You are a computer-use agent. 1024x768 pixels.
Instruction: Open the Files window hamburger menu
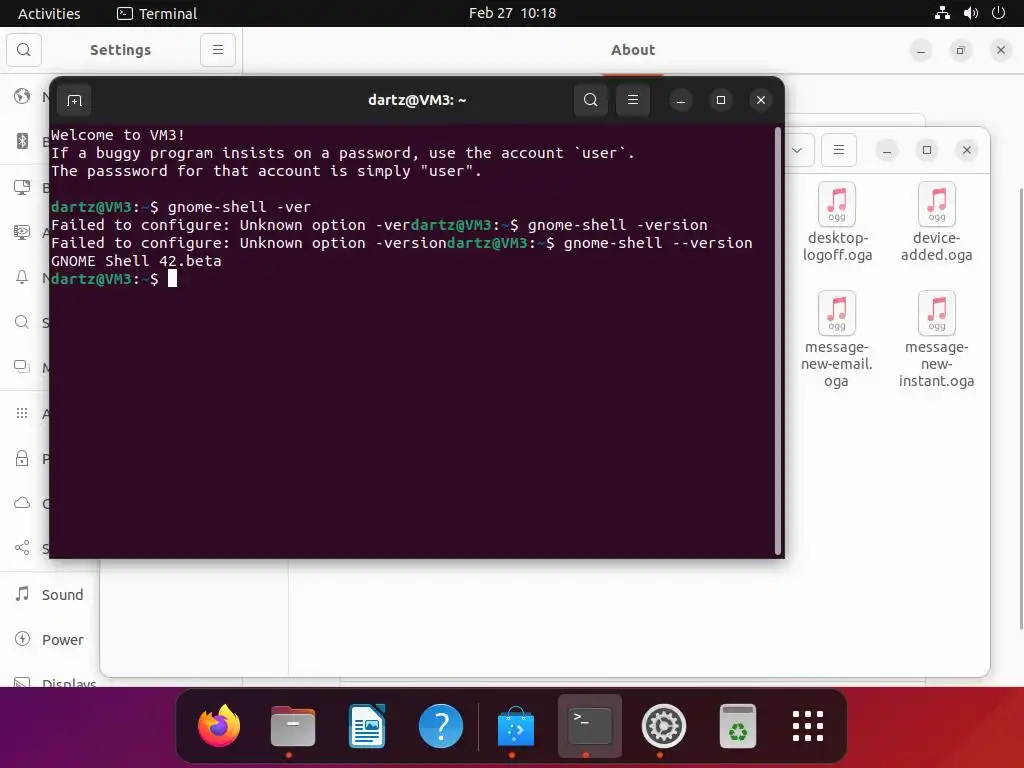(839, 150)
